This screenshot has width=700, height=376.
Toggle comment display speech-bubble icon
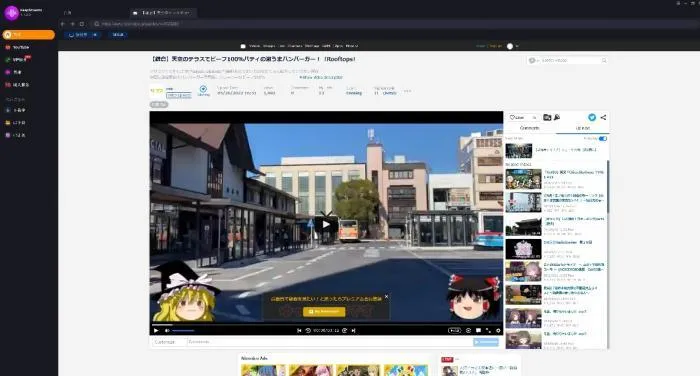tap(478, 331)
